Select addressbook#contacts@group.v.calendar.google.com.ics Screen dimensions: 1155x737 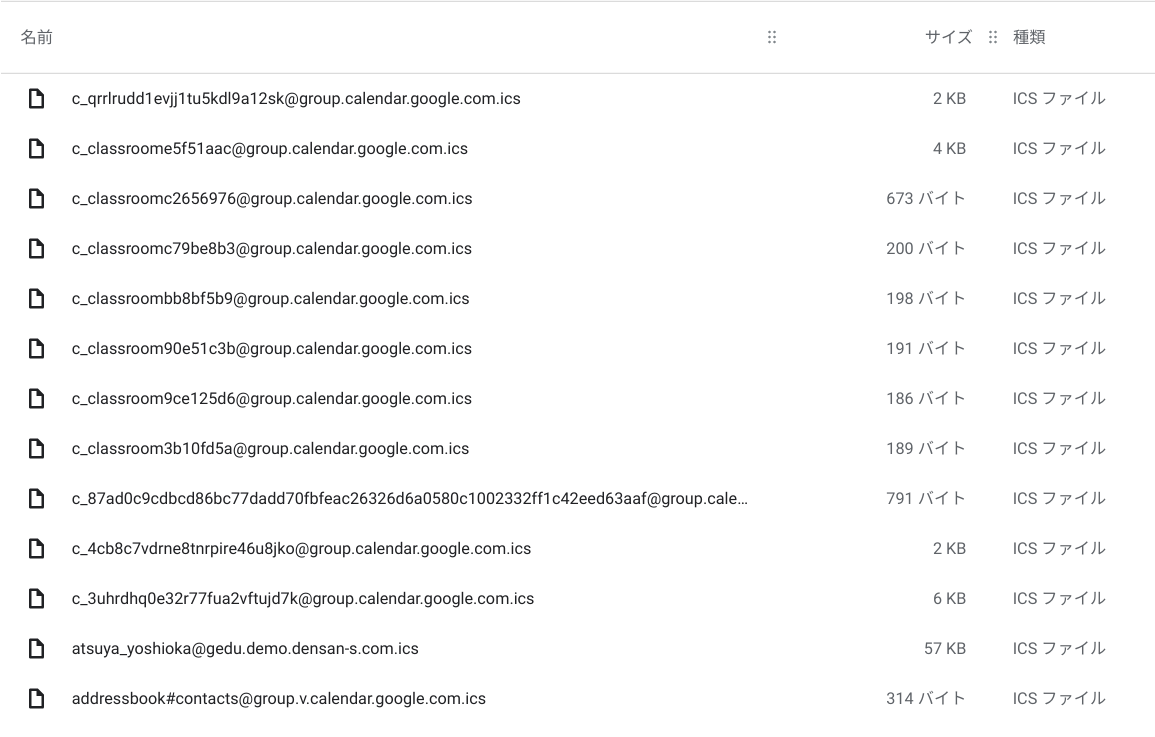(278, 699)
